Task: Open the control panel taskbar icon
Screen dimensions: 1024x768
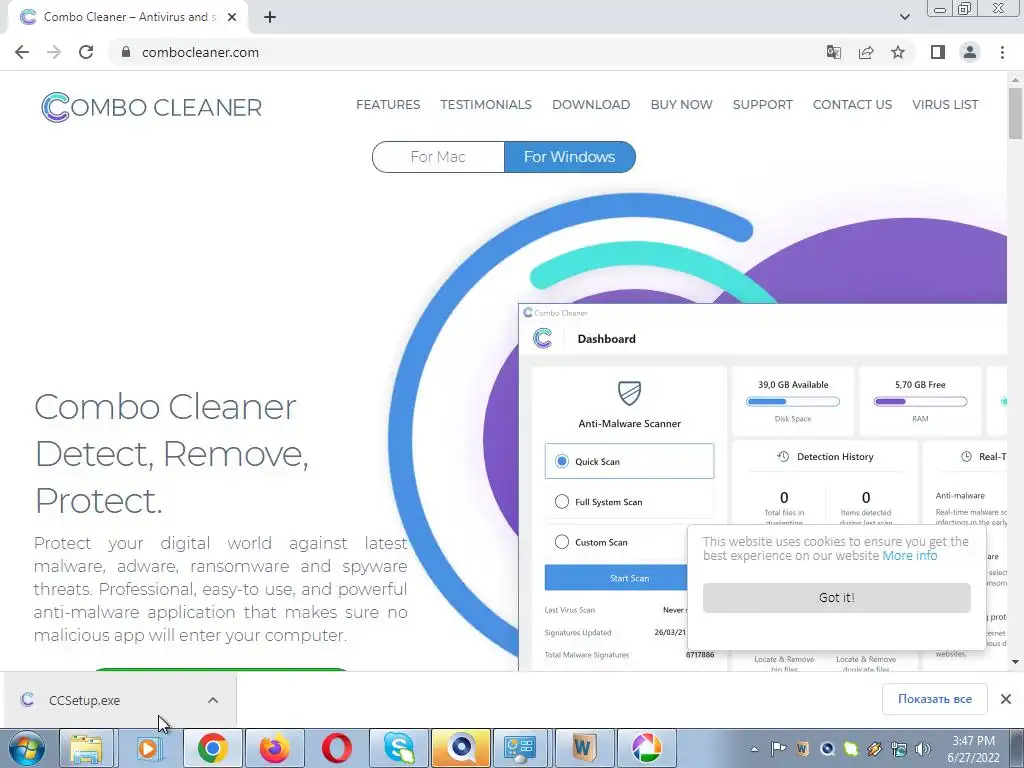Action: (x=522, y=748)
